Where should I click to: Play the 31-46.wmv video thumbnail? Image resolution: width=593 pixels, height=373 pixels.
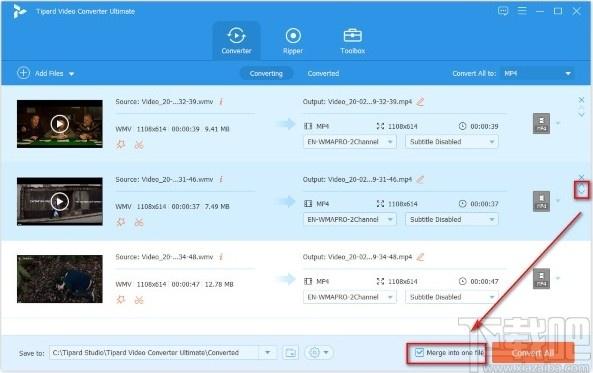[60, 201]
